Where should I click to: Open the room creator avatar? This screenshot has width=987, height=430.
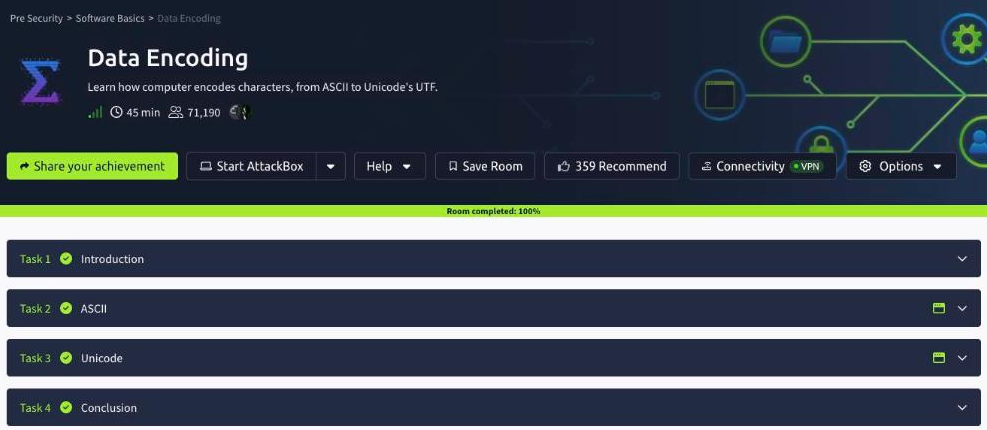(x=240, y=112)
